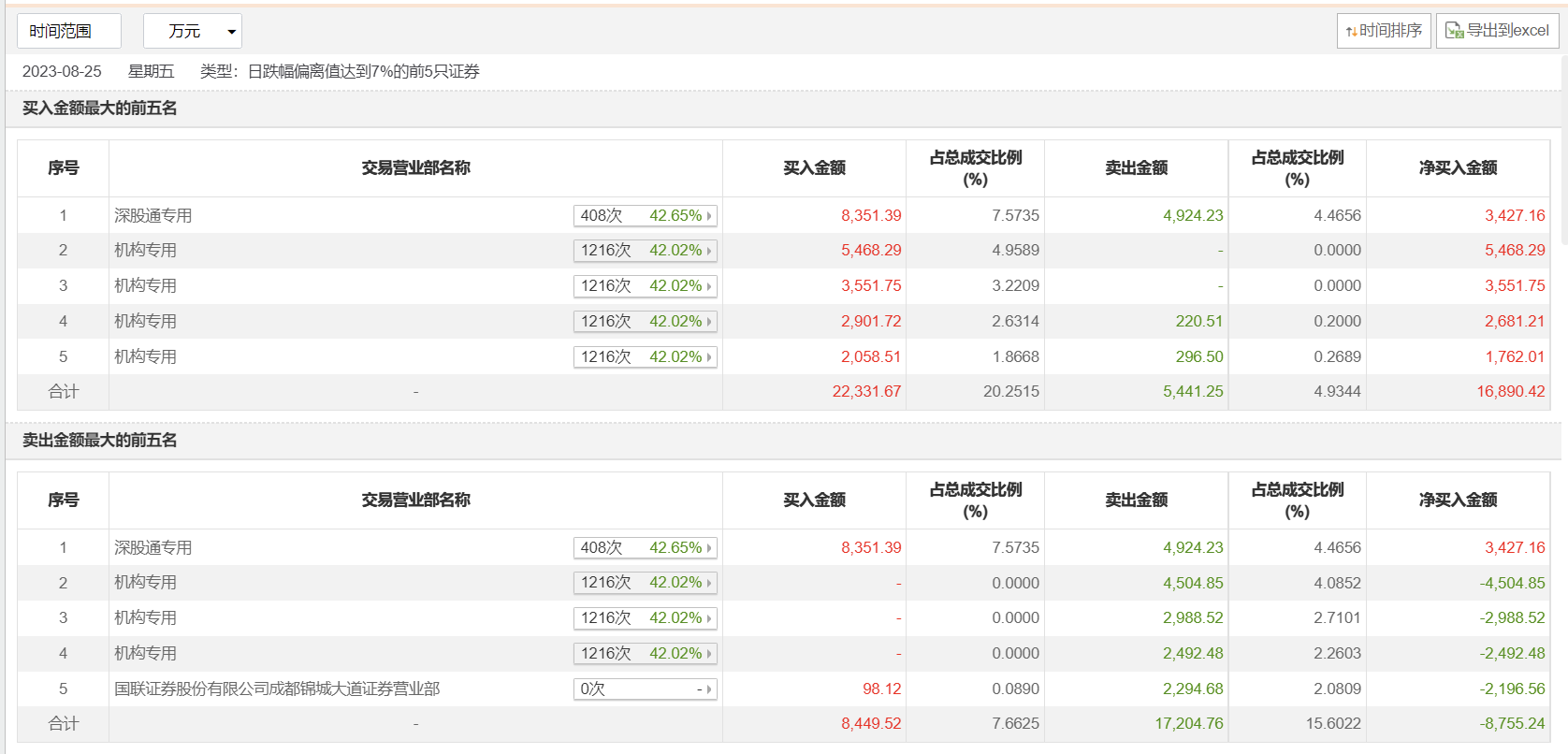
Task: Open 深股通专用 in the buy table
Action: pyautogui.click(x=153, y=216)
